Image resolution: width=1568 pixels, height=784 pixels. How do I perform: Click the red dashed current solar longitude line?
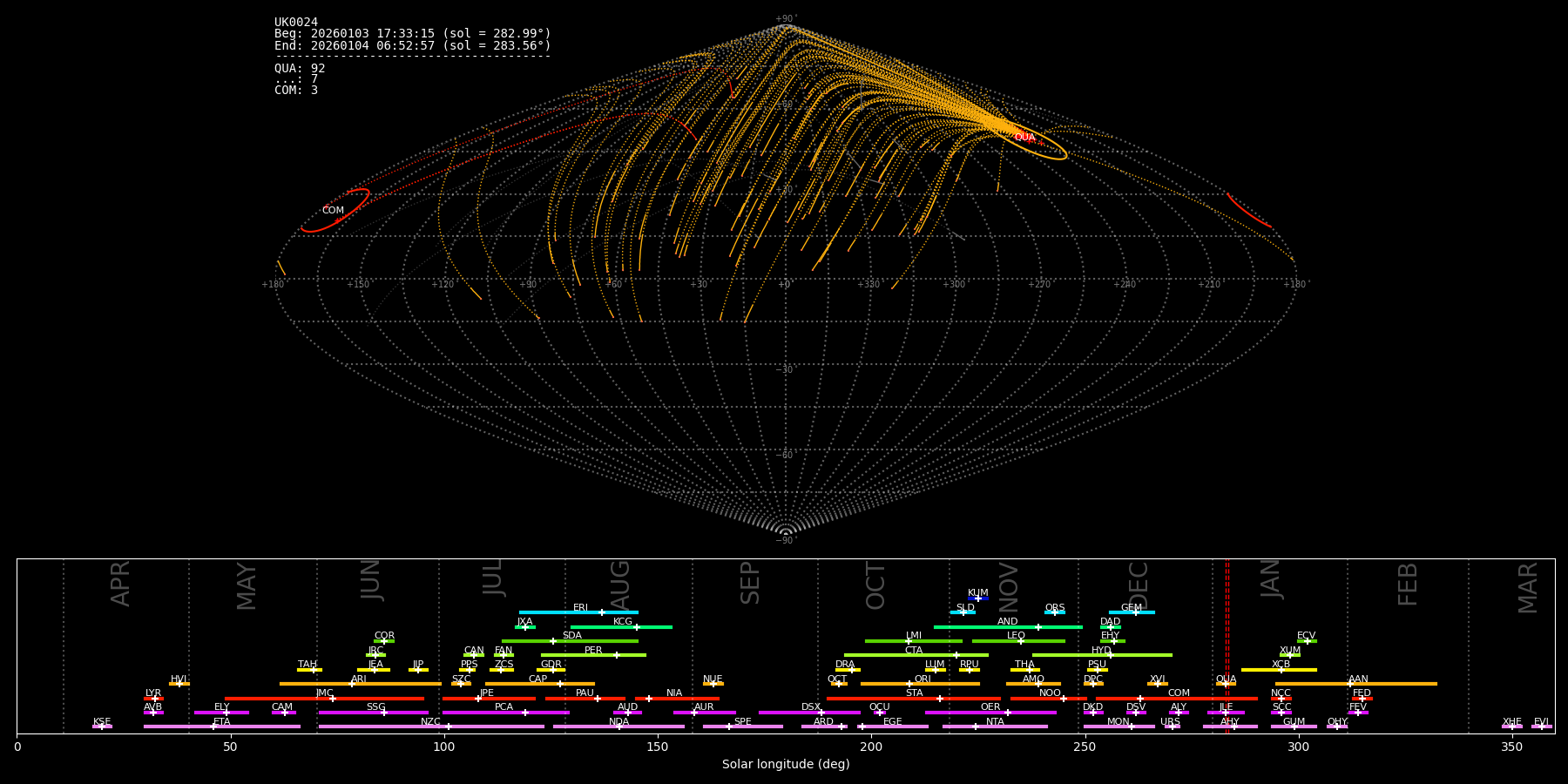[x=1227, y=645]
